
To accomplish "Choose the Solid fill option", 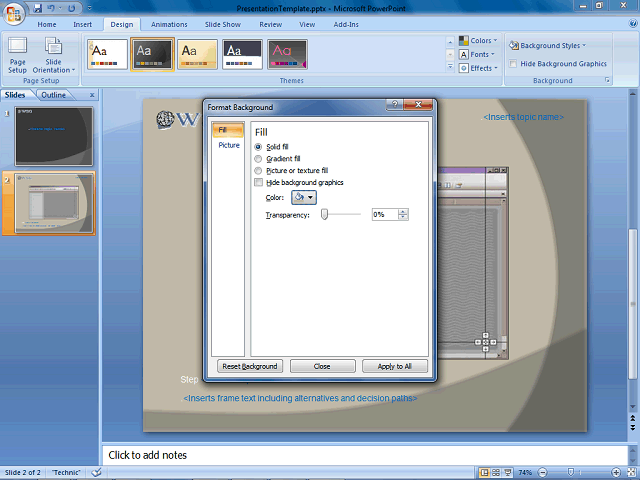I will pos(258,147).
